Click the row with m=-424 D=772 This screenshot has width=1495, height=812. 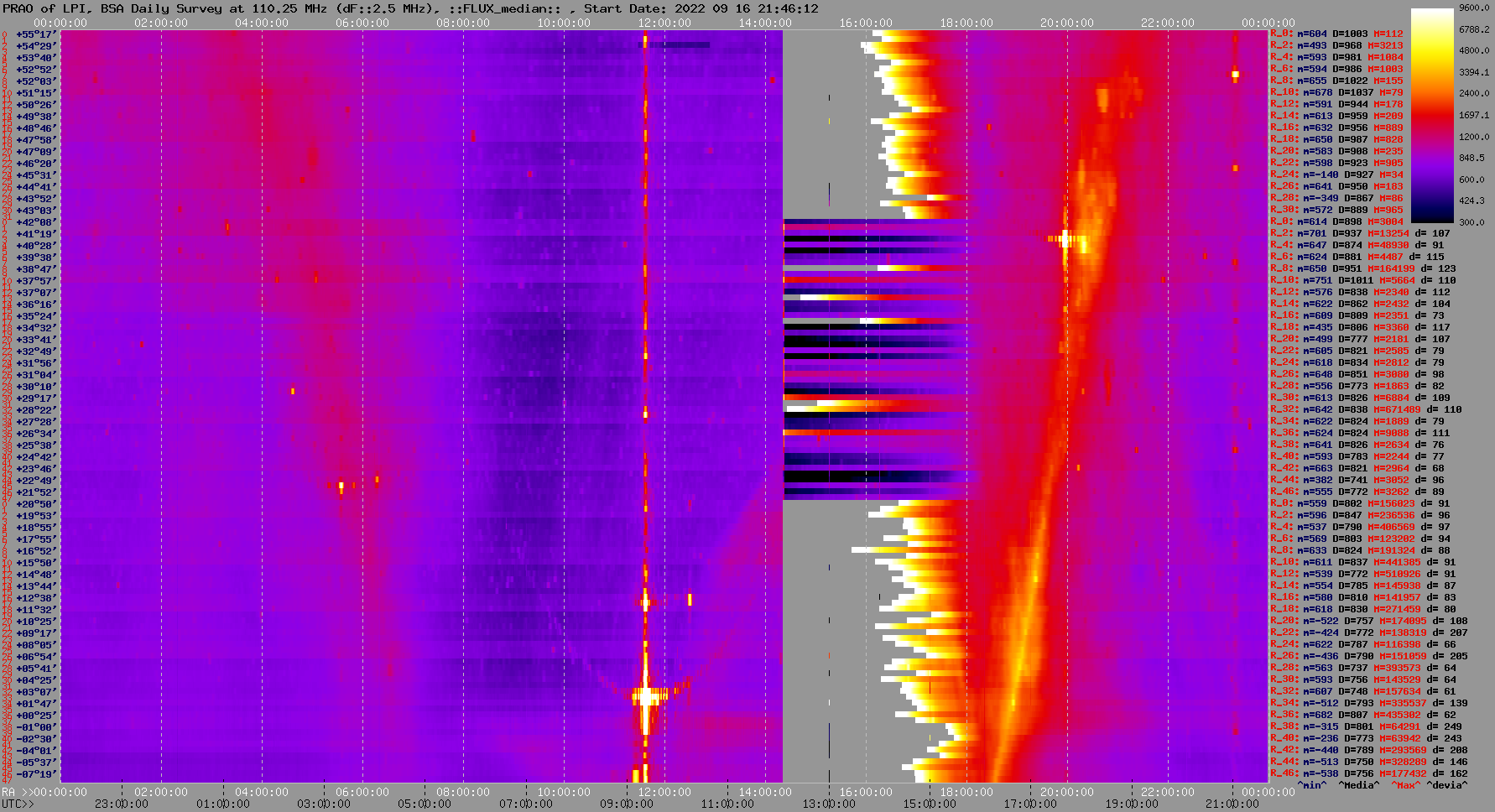coord(1369,632)
